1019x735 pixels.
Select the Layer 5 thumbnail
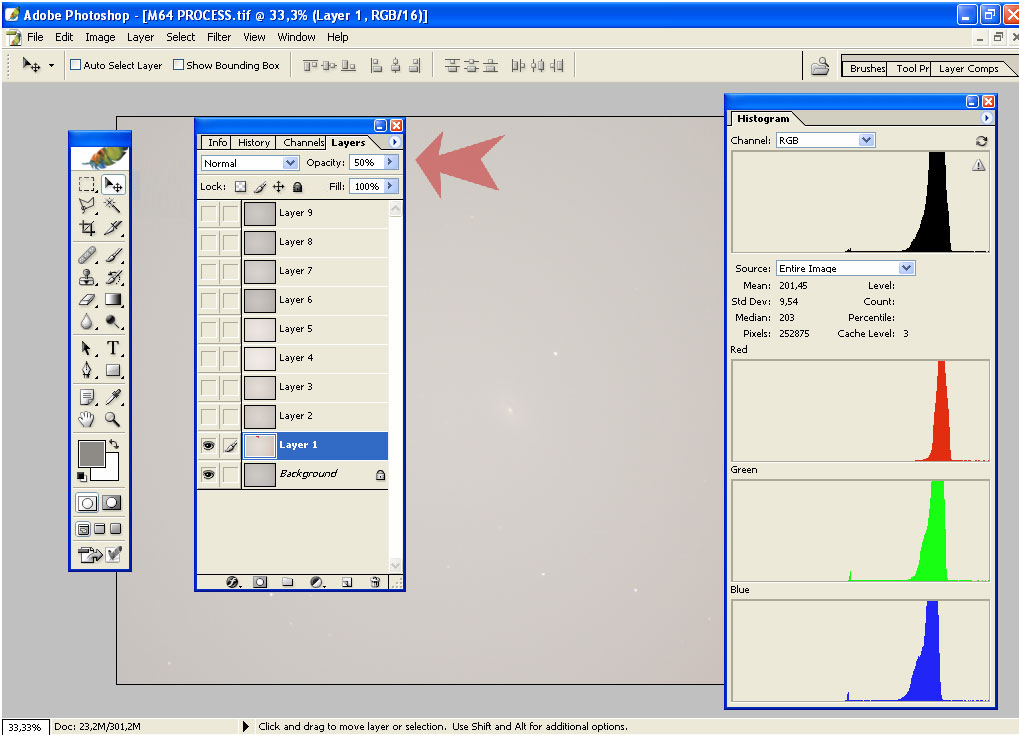tap(260, 329)
